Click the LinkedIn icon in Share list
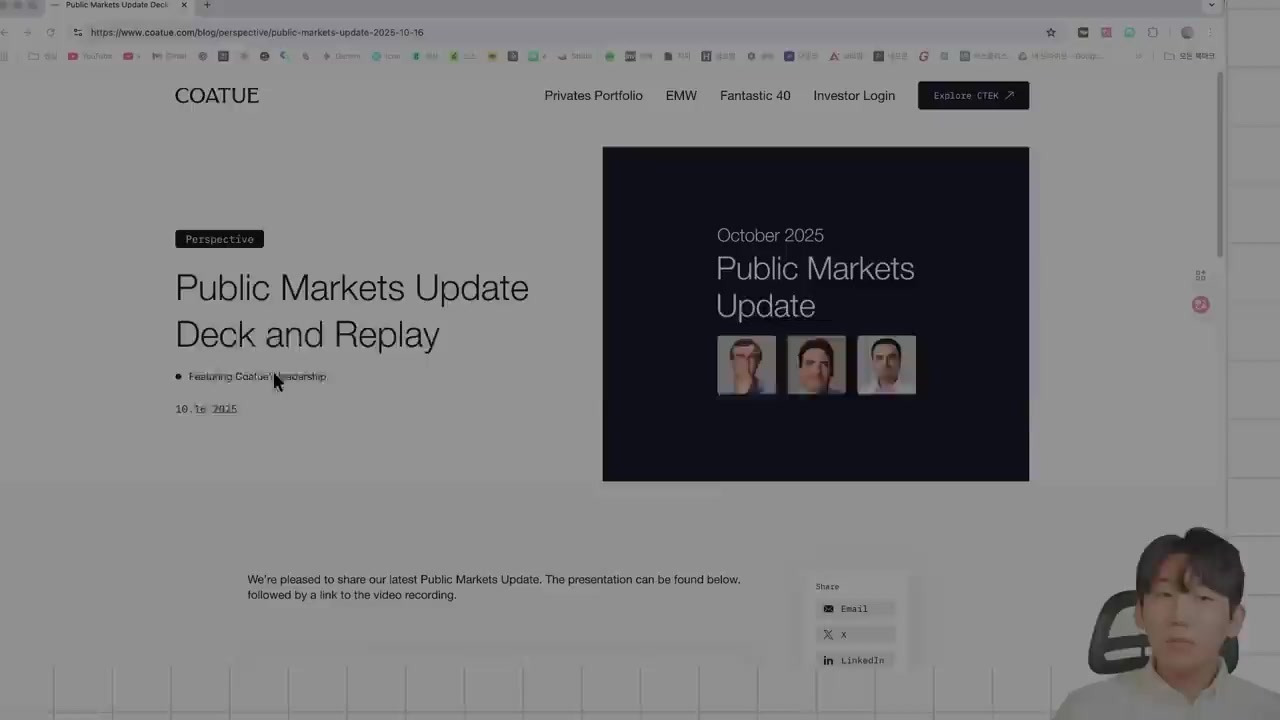Screen dimensions: 1280x720 828,661
